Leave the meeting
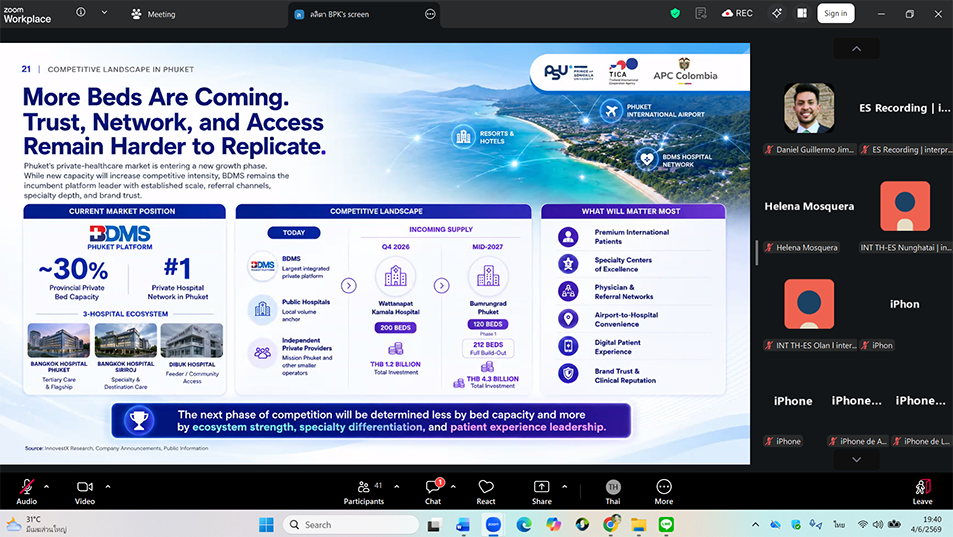This screenshot has height=537, width=953. coord(922,491)
